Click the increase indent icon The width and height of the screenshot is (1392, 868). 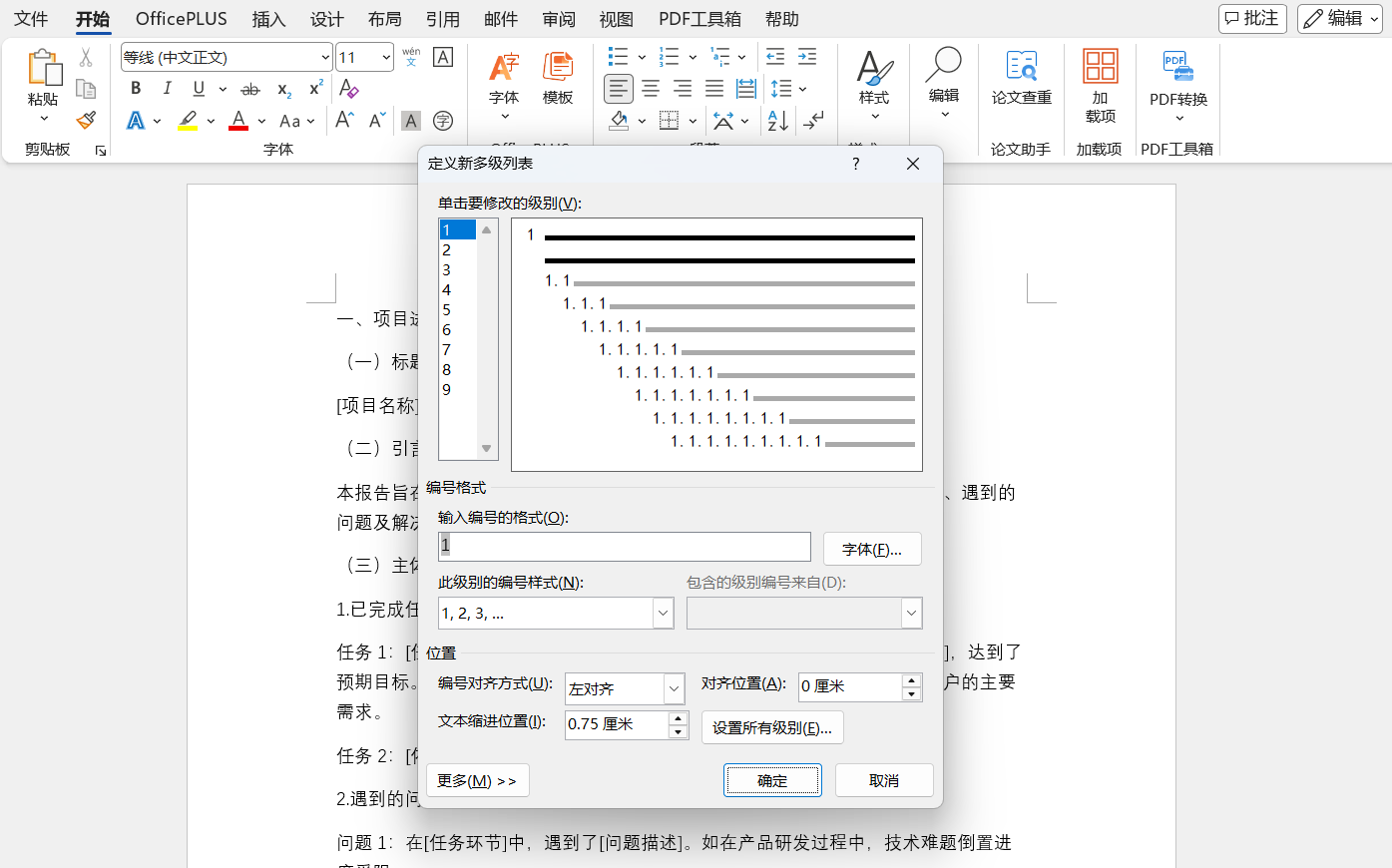coord(807,57)
